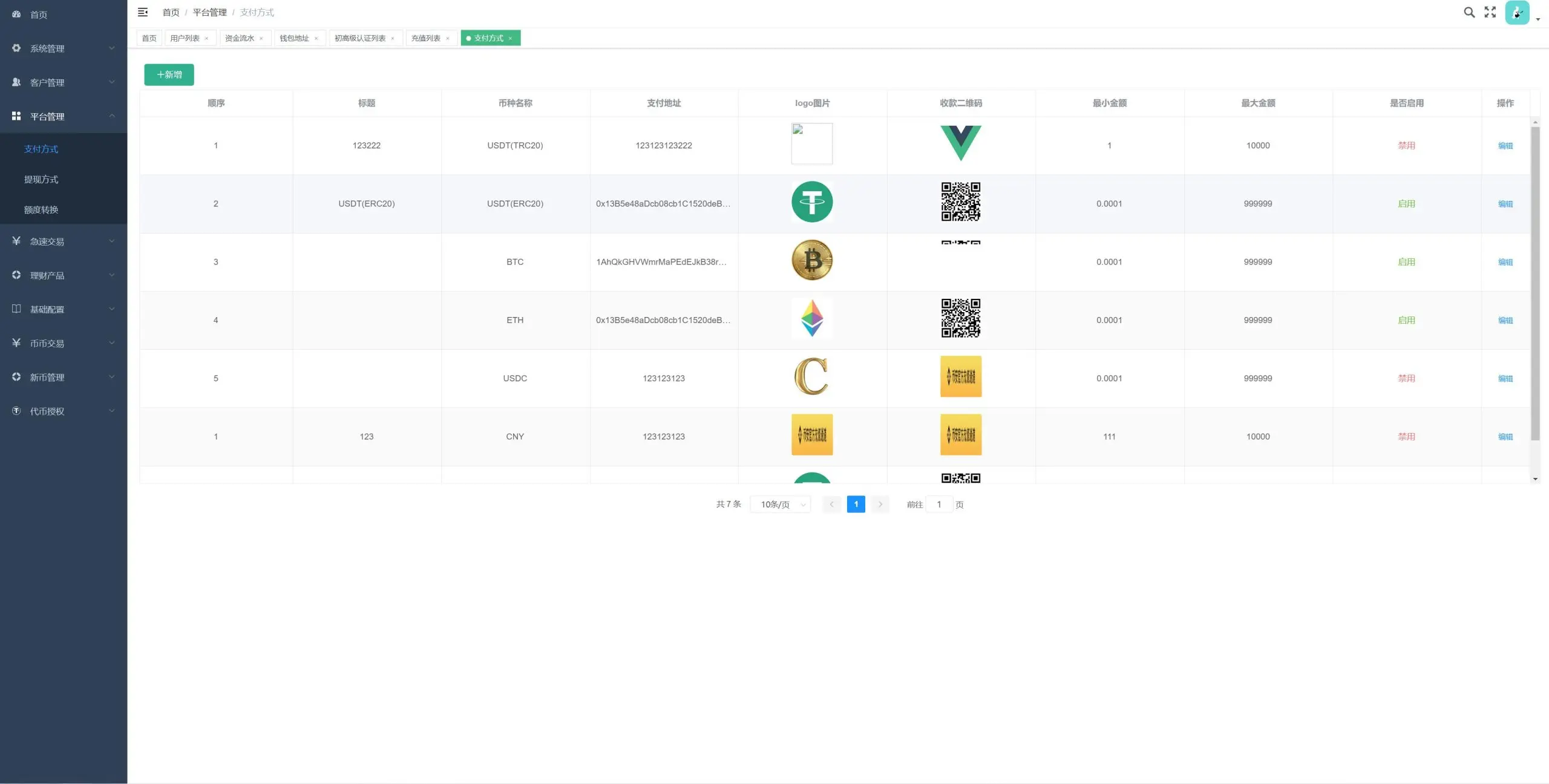
Task: Edit the BTC payment row
Action: [1505, 262]
